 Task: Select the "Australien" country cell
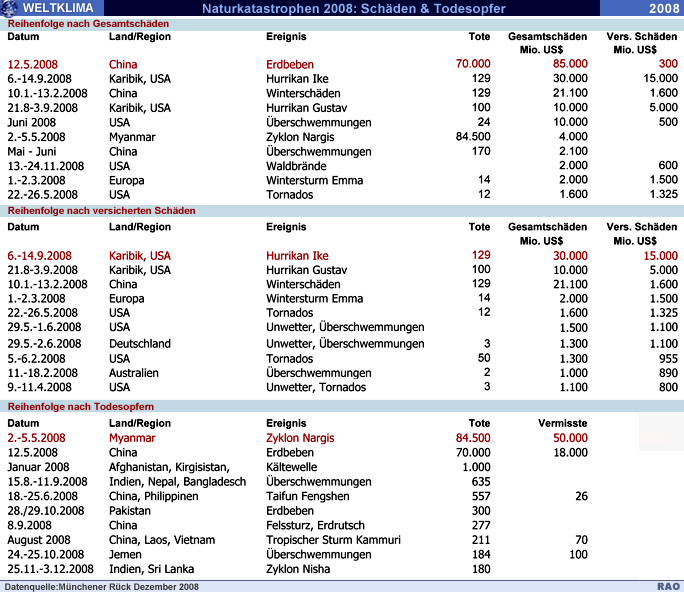coord(133,373)
